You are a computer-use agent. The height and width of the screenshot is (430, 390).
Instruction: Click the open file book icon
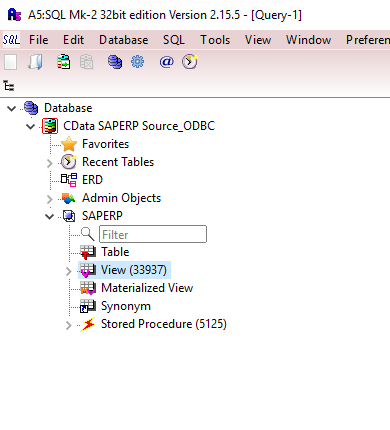coord(35,62)
